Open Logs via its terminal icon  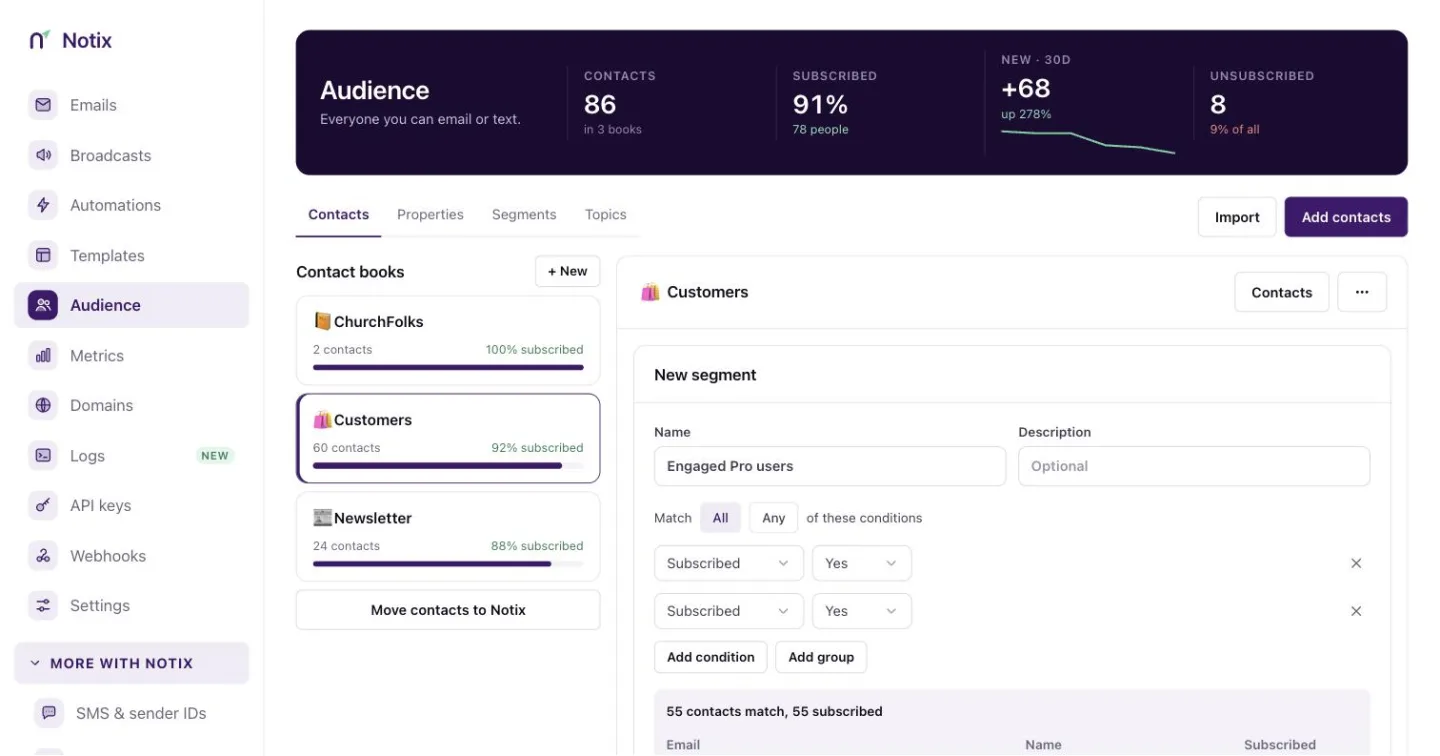[x=43, y=455]
